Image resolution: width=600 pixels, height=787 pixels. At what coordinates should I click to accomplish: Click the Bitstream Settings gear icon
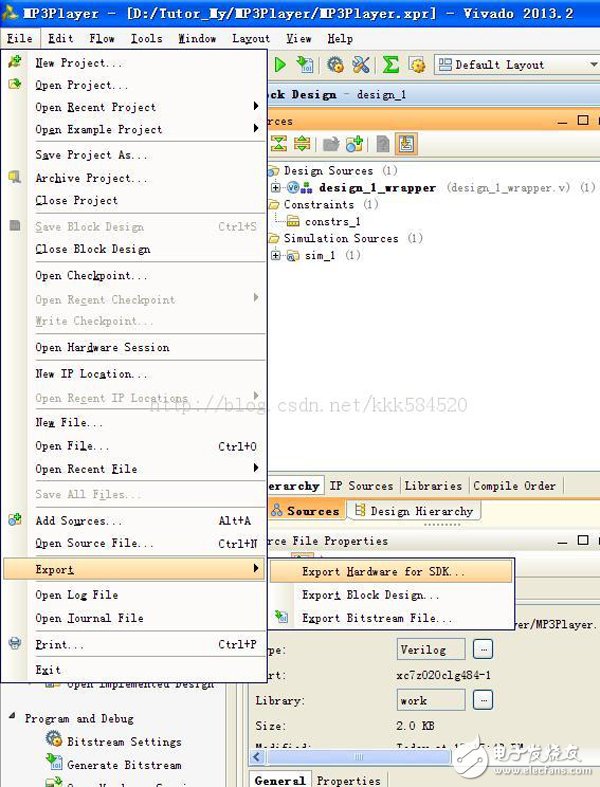pos(53,741)
